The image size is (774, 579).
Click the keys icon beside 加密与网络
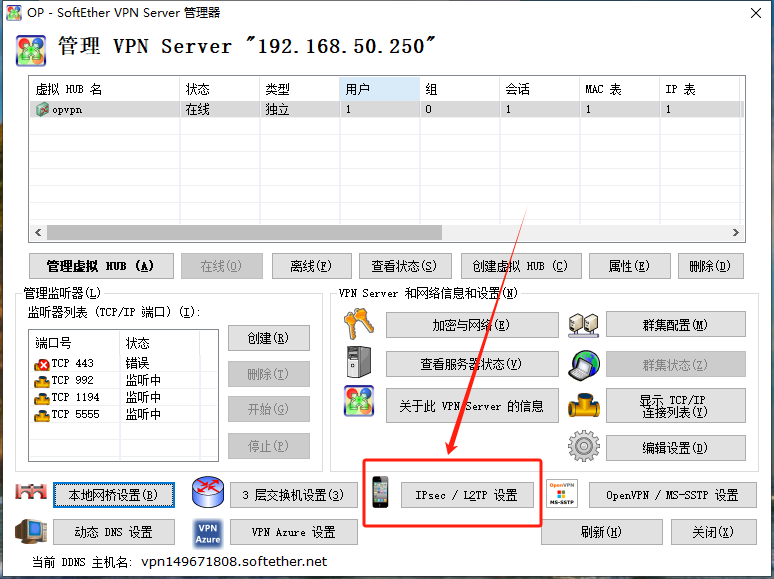point(358,325)
